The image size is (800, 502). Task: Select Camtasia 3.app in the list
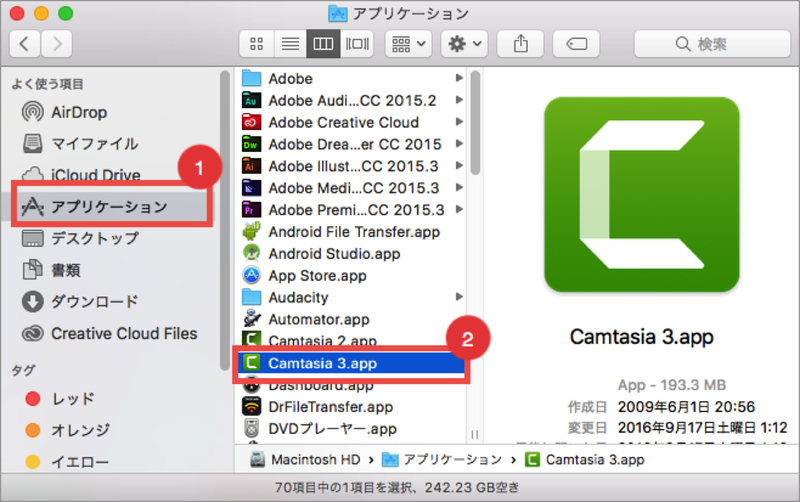click(352, 363)
